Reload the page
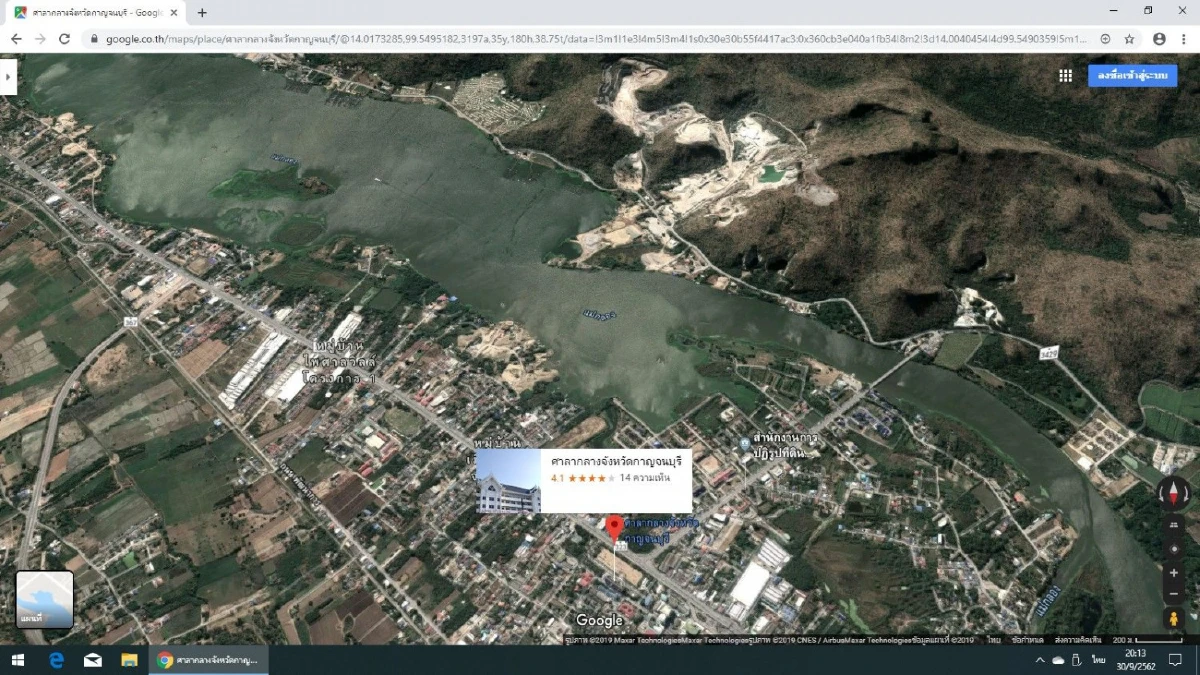The image size is (1200, 675). (65, 39)
